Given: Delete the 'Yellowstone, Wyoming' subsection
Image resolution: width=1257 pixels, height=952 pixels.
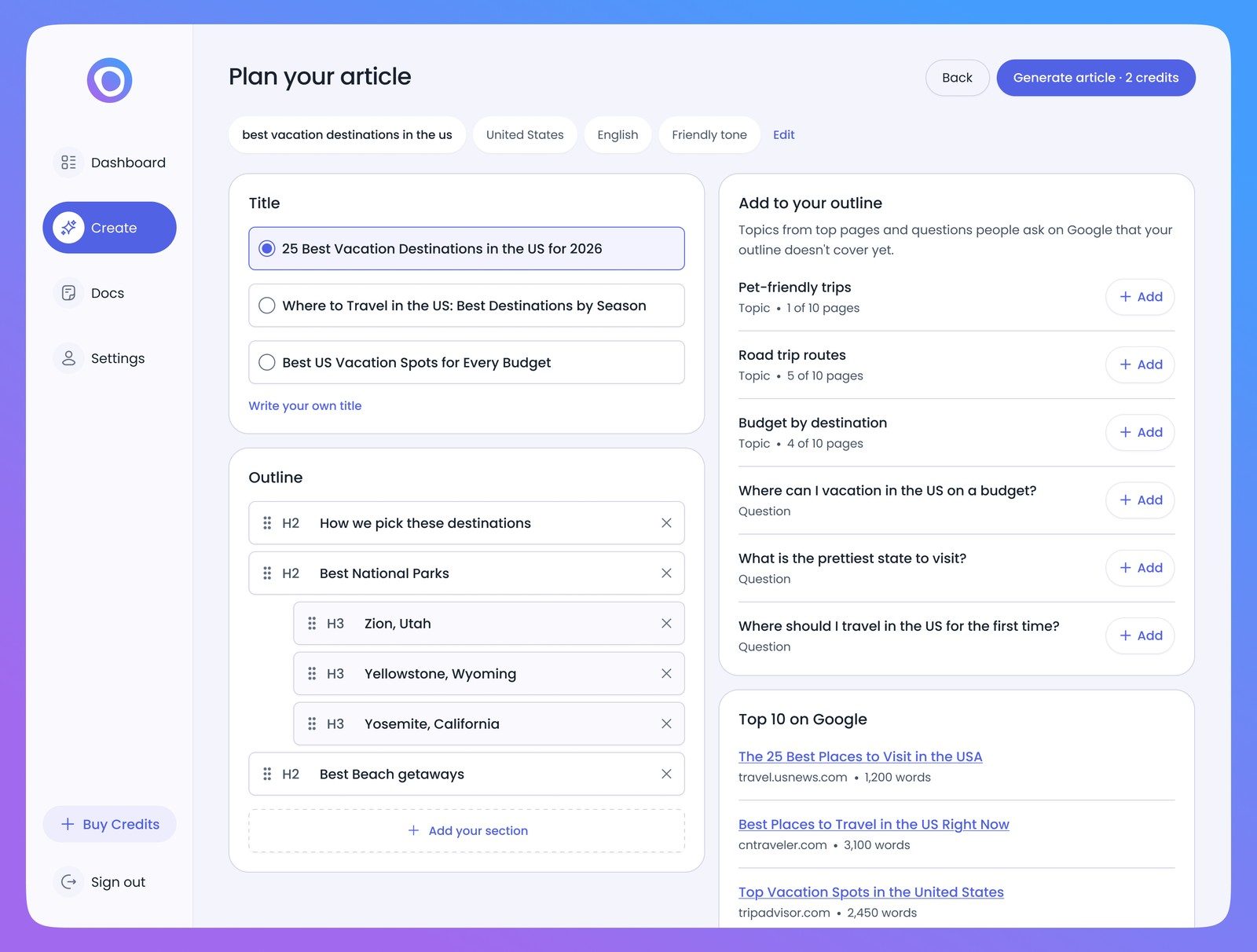Looking at the screenshot, I should (x=666, y=674).
